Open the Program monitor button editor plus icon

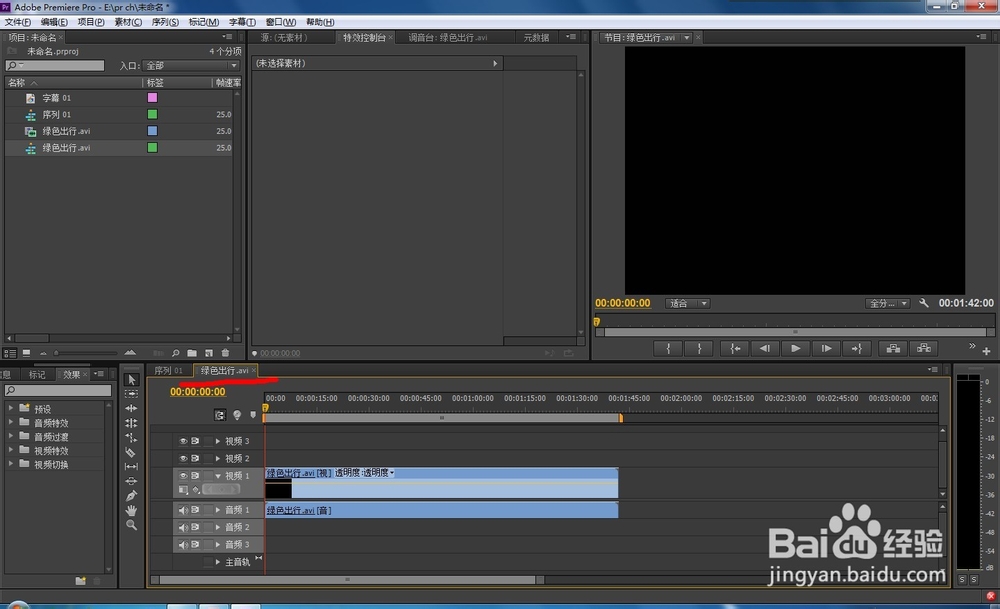point(986,351)
